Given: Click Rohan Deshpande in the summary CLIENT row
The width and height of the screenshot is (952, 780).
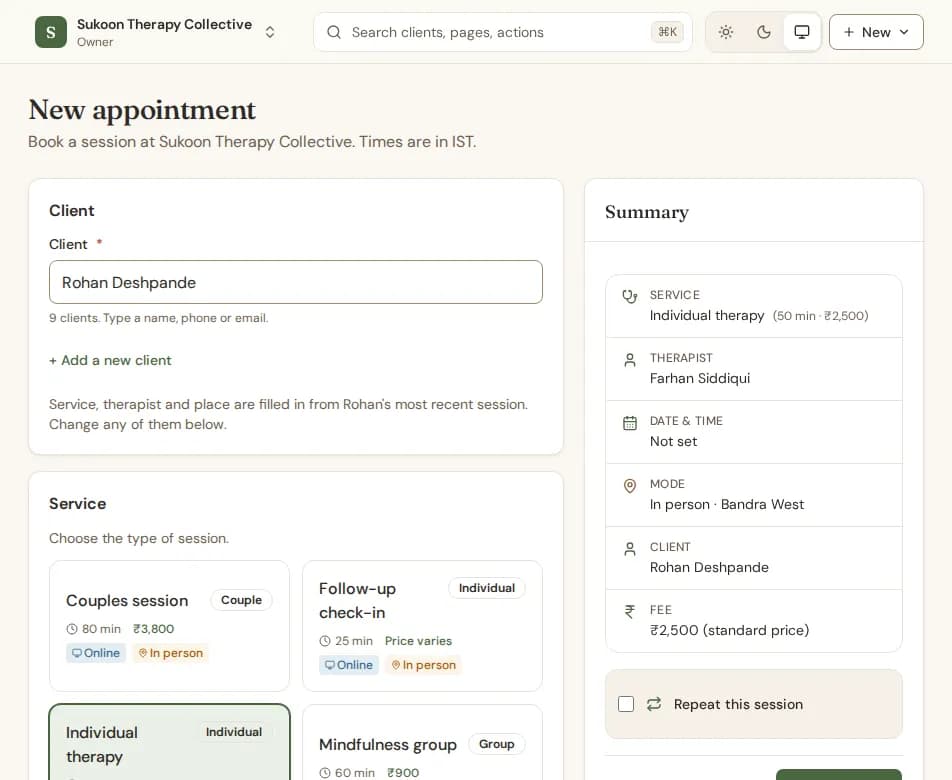Looking at the screenshot, I should coord(709,568).
